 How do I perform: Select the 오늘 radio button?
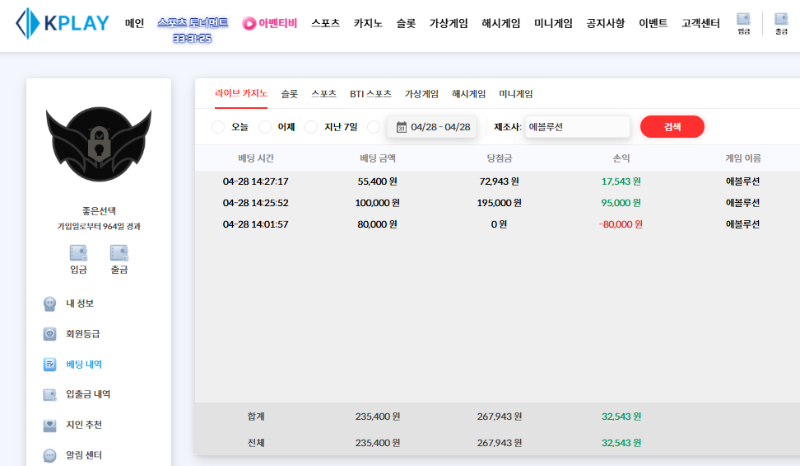coord(218,127)
